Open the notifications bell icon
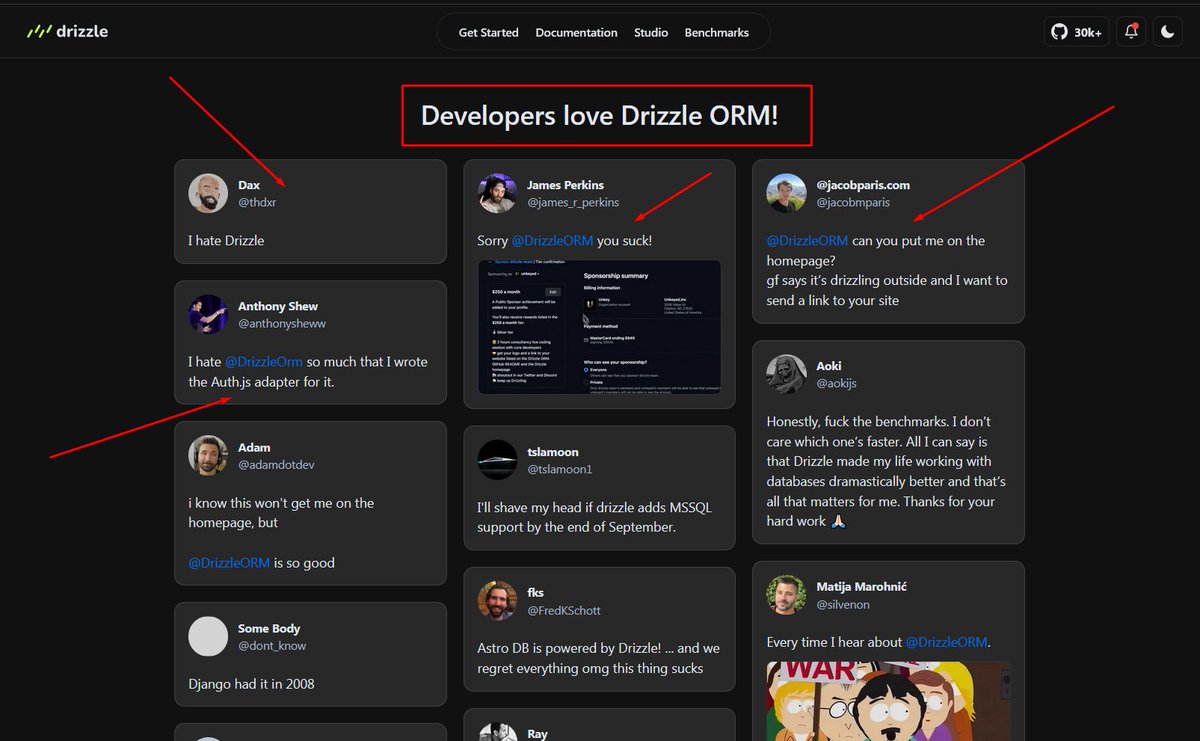The height and width of the screenshot is (741, 1200). tap(1131, 32)
